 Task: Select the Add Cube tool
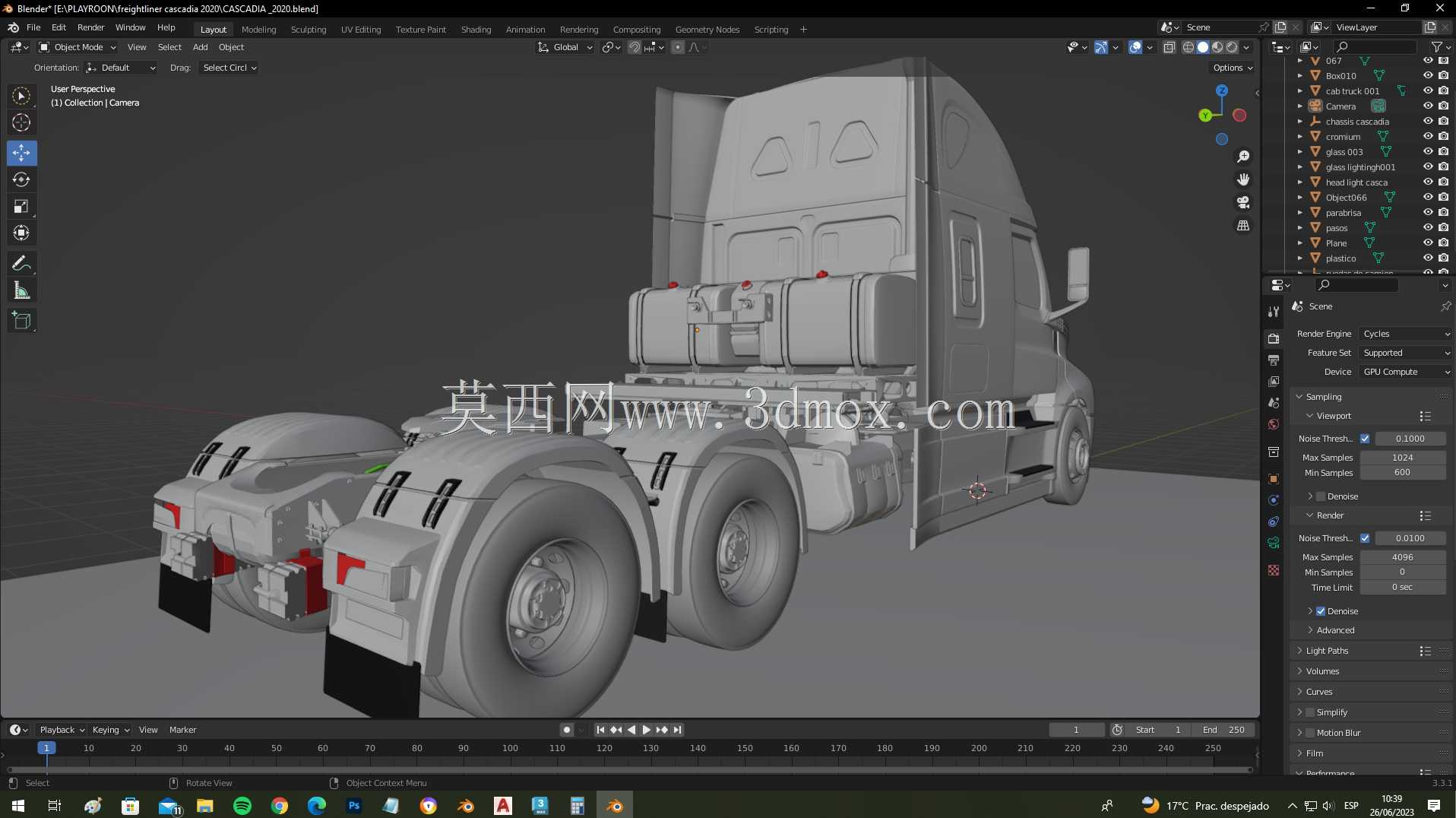click(21, 320)
